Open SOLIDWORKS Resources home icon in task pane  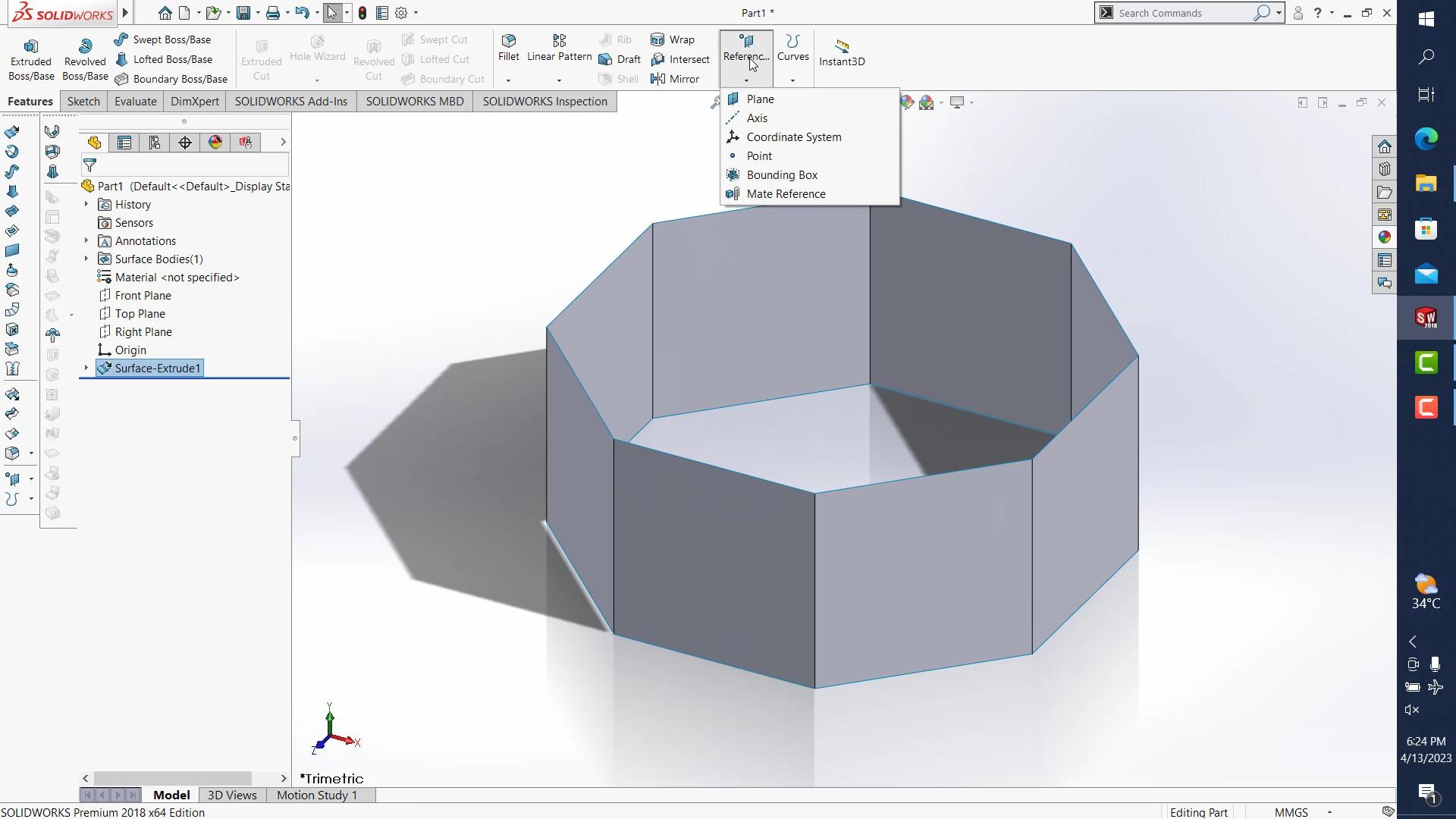point(1385,146)
